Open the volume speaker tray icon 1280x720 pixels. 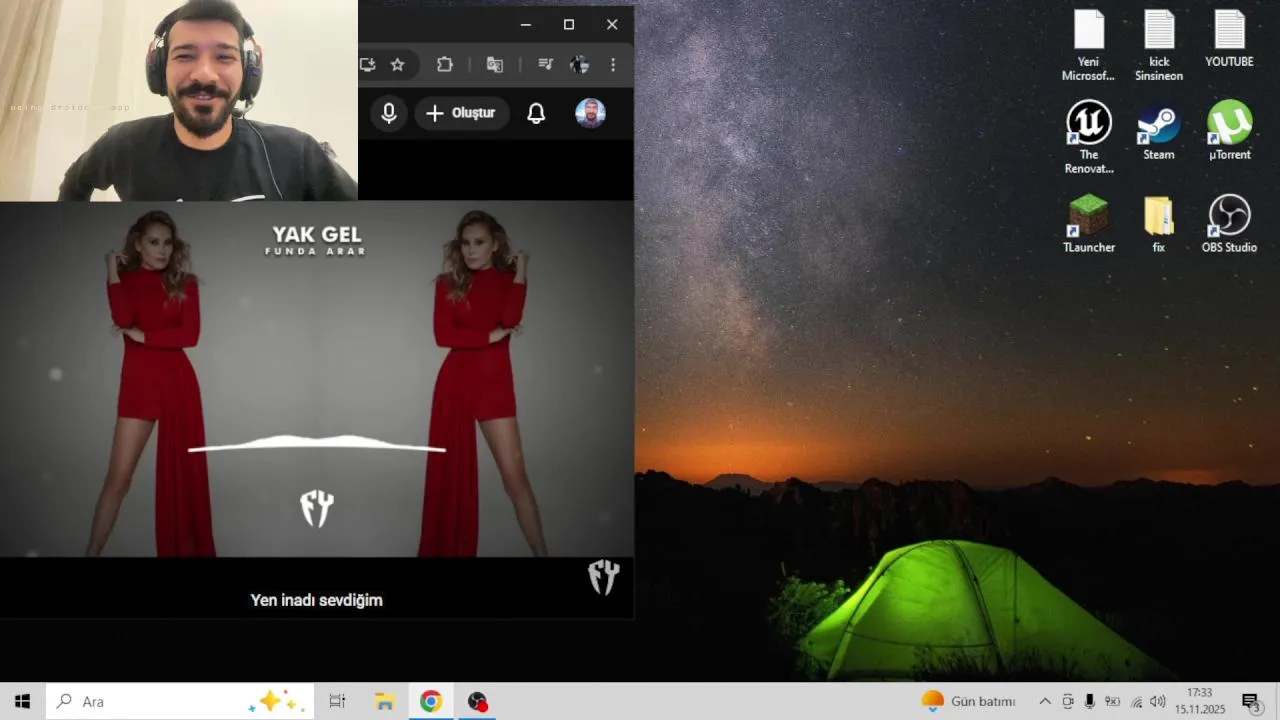pyautogui.click(x=1158, y=701)
